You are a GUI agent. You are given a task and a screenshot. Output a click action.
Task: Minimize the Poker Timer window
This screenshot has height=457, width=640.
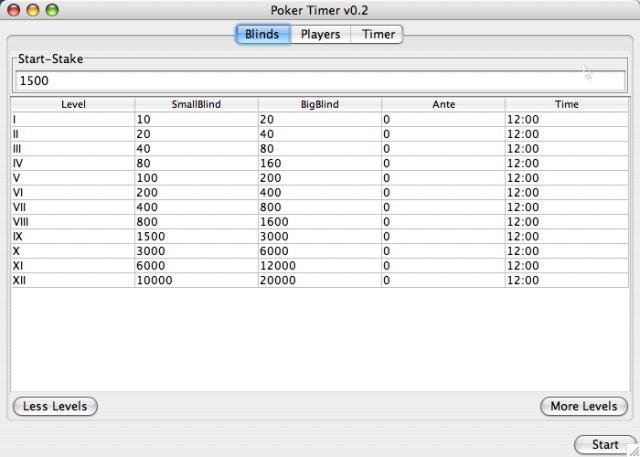33,10
